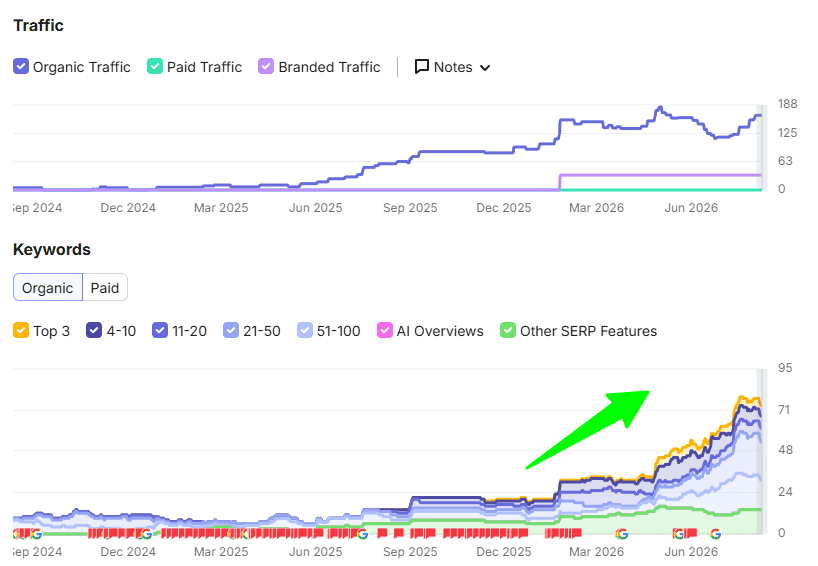This screenshot has height=566, width=818.
Task: Uncheck the Paid Traffic checkbox
Action: click(155, 67)
